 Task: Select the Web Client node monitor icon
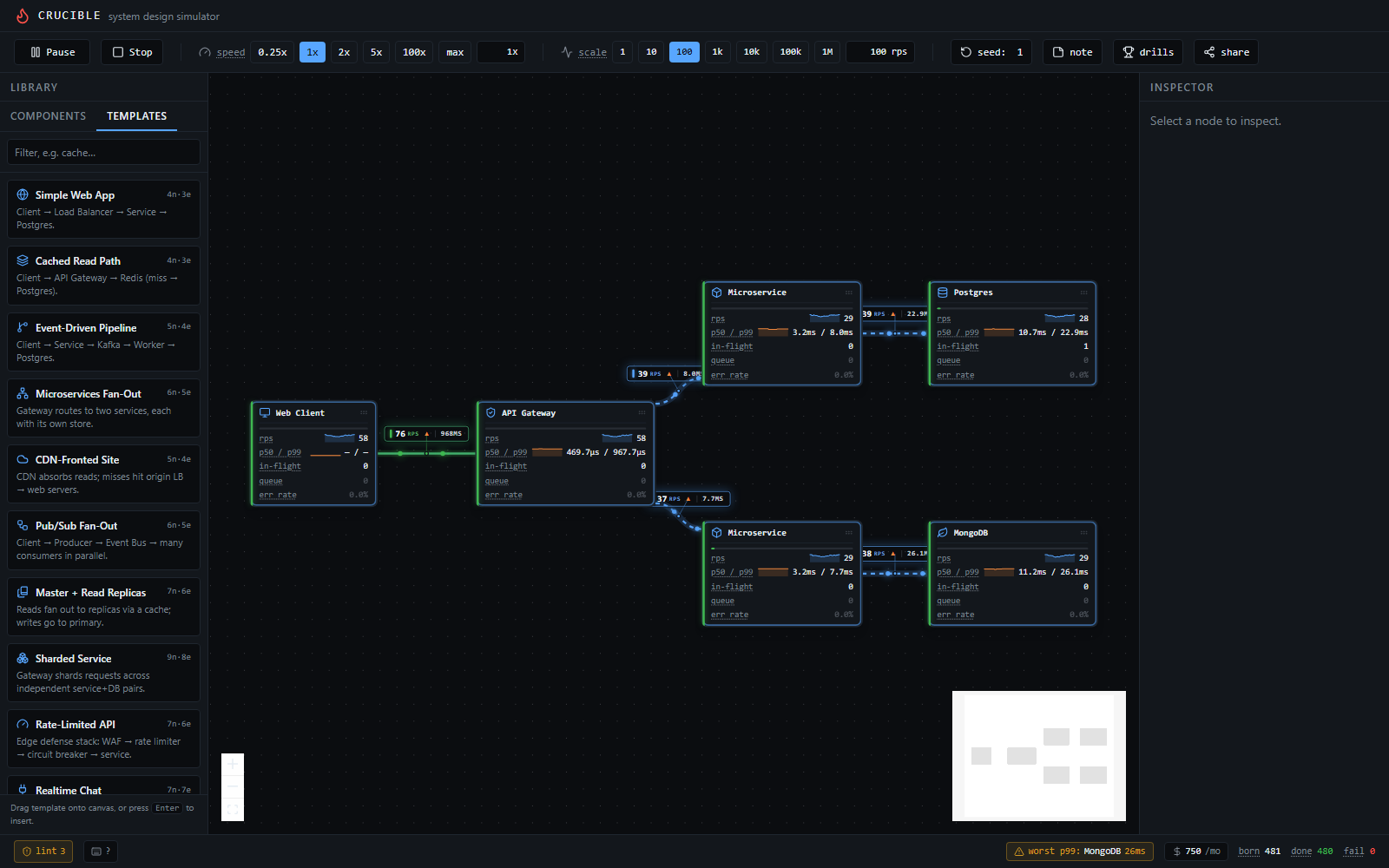(265, 413)
